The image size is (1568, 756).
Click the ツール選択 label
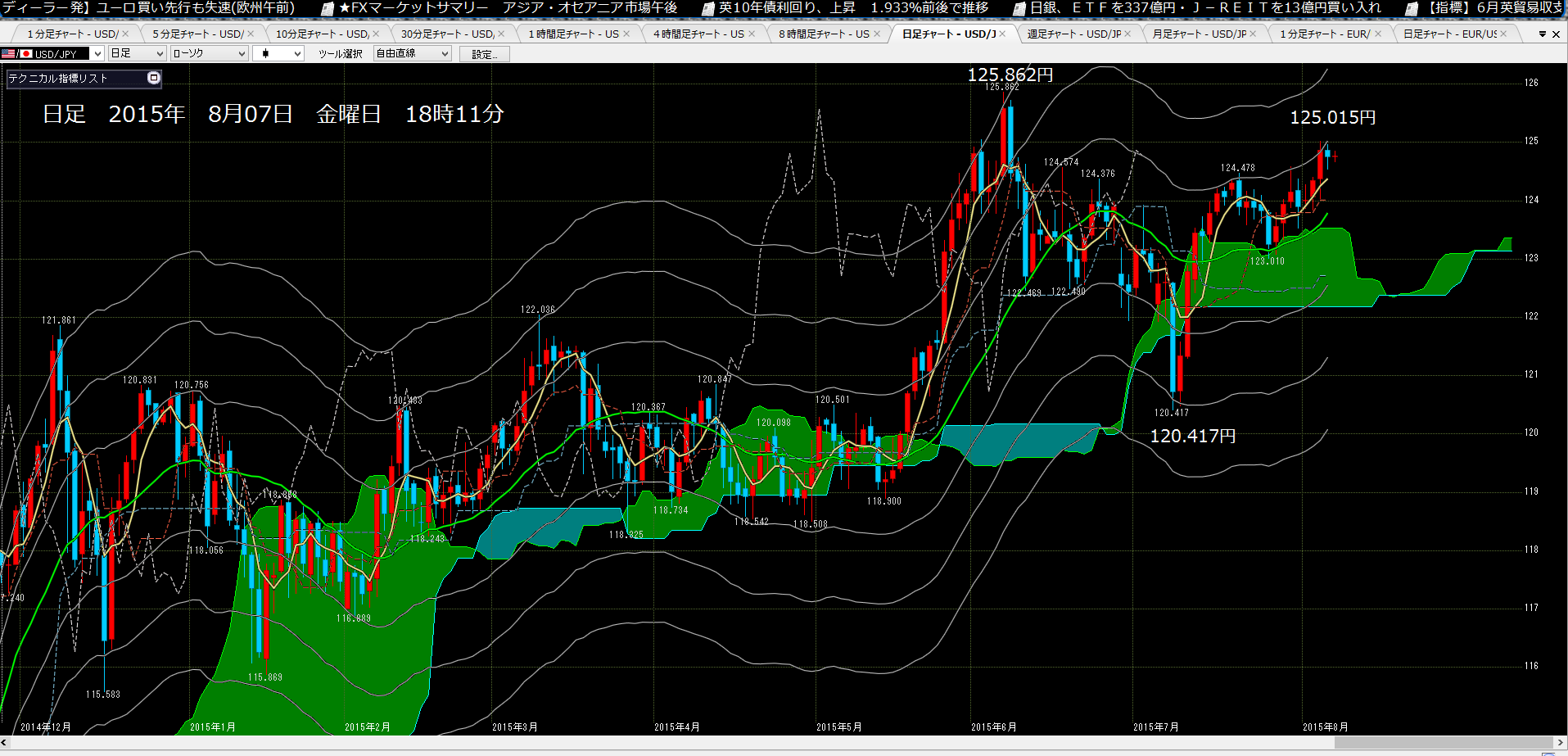coord(340,54)
